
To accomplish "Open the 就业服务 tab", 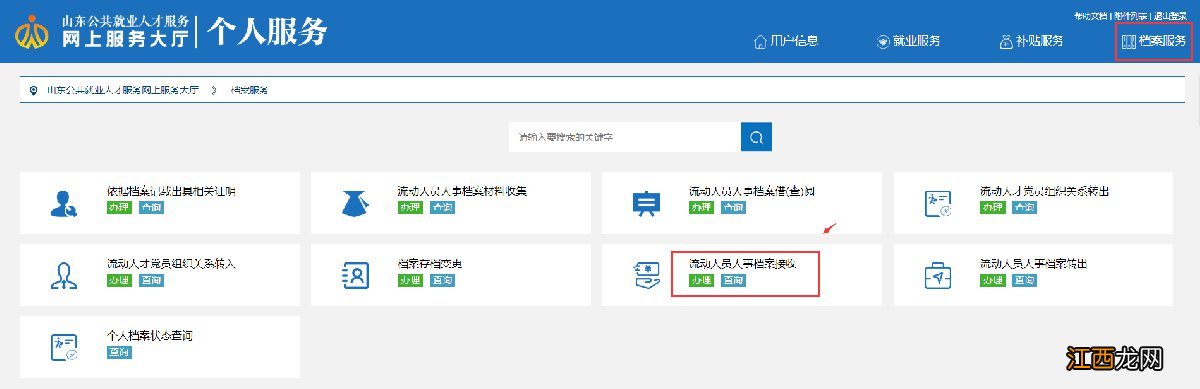I will pyautogui.click(x=908, y=41).
